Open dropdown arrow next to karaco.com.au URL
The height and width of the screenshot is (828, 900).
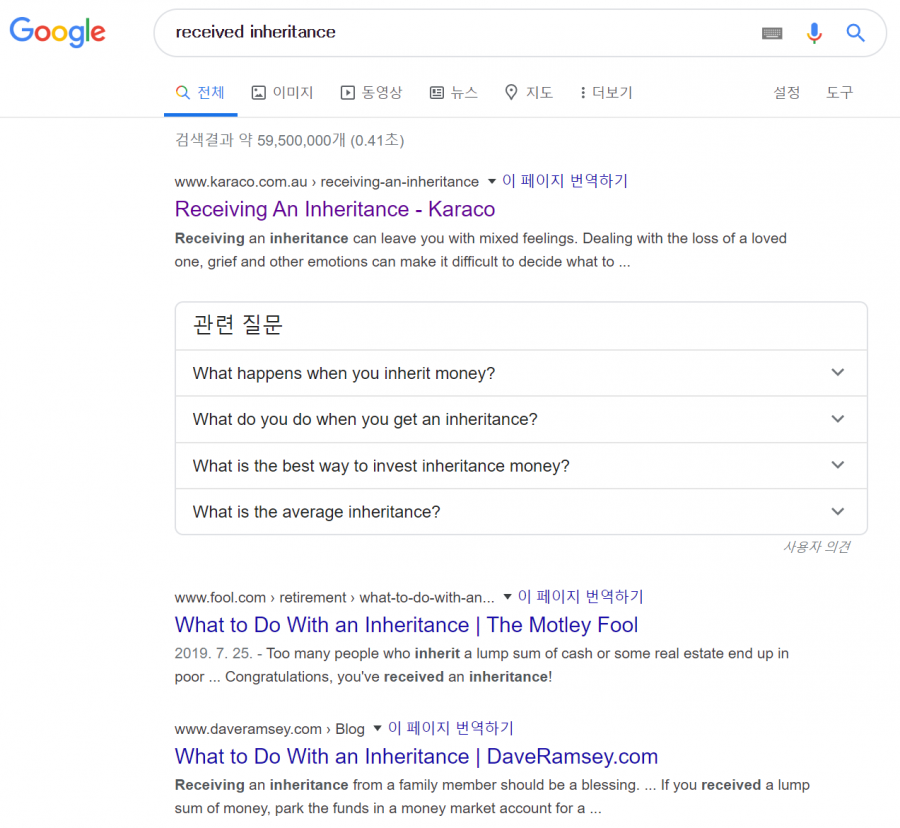pos(492,182)
